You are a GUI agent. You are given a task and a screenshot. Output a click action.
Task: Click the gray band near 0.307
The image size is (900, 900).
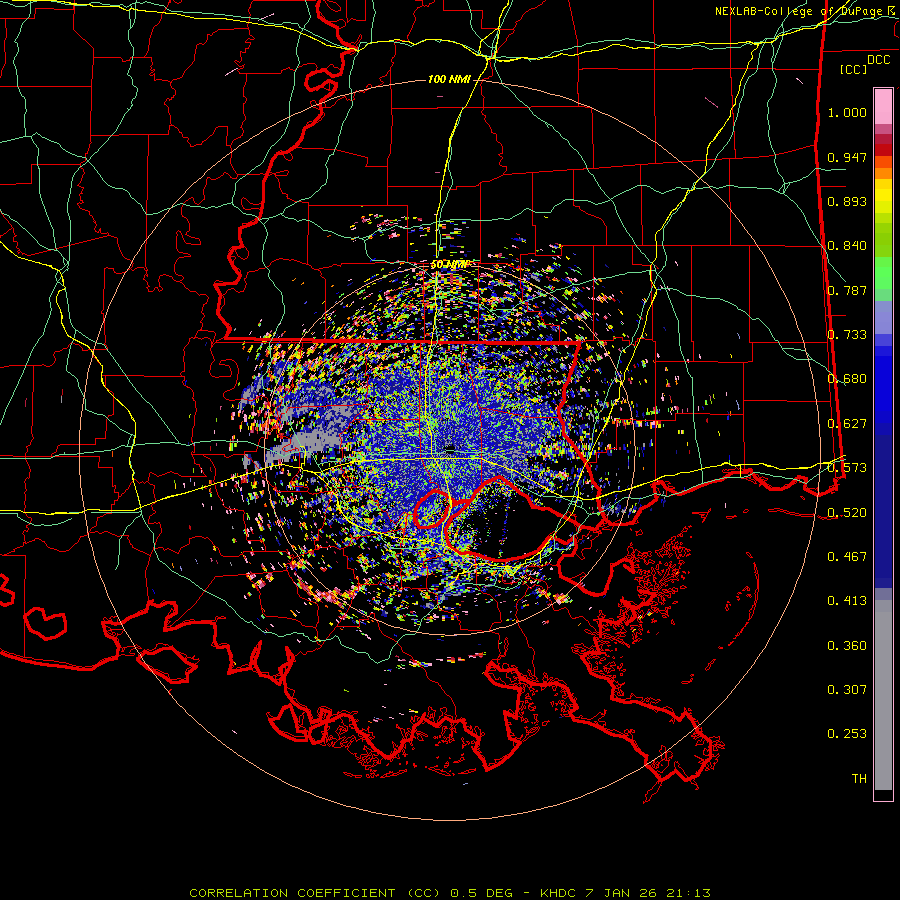coord(883,695)
